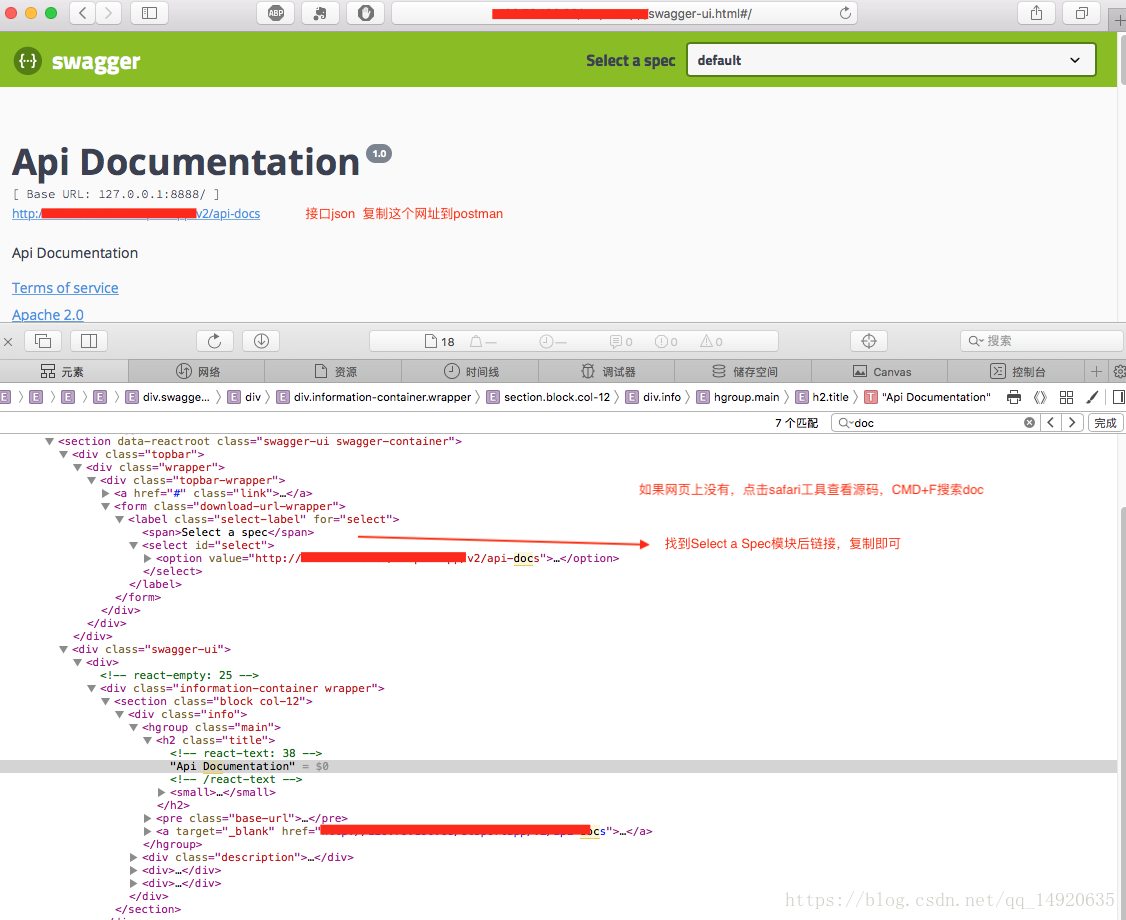Open the 储存空间 Storage tab
This screenshot has width=1126, height=920.
pyautogui.click(x=743, y=371)
